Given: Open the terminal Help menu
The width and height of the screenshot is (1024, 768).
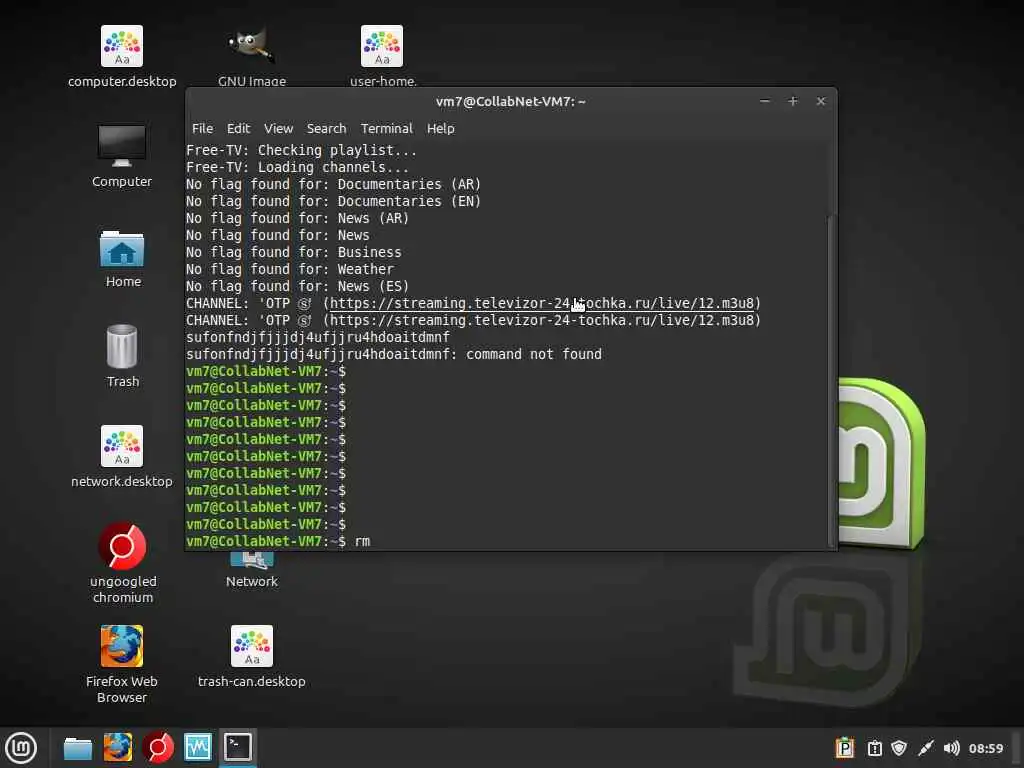Looking at the screenshot, I should pos(440,129).
